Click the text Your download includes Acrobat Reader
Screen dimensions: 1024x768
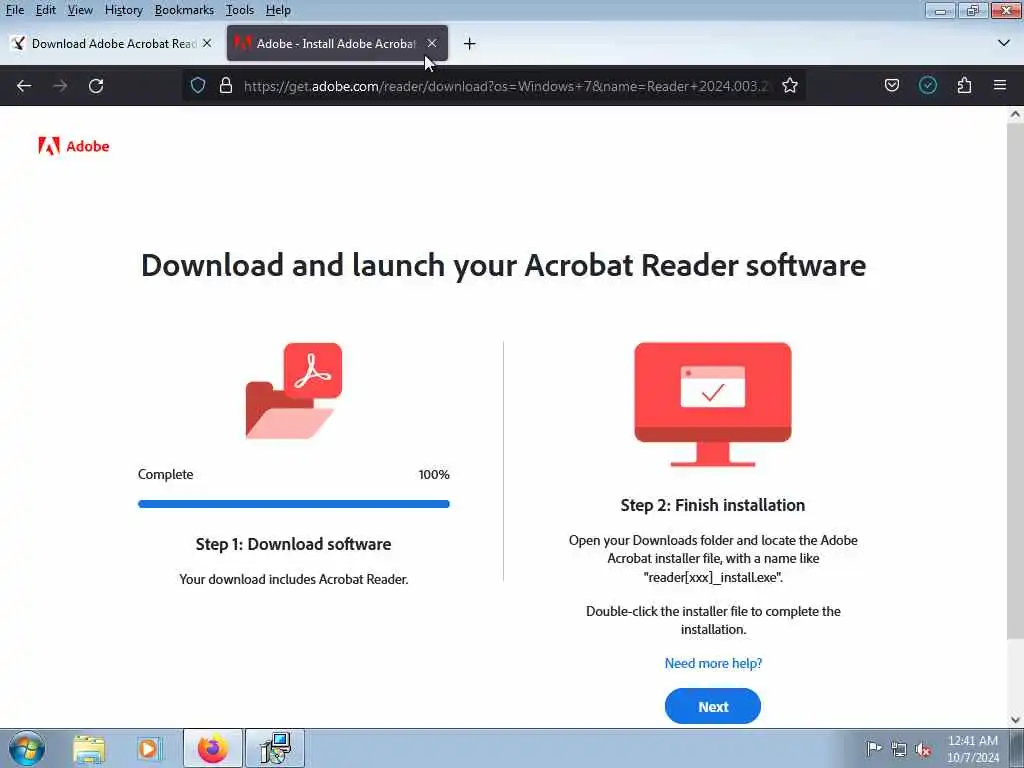coord(294,579)
